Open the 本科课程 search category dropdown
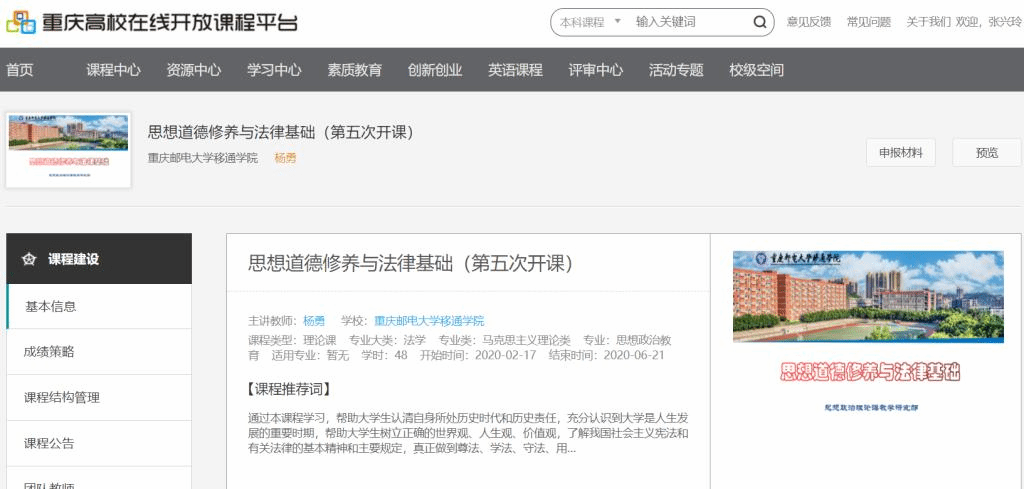The image size is (1024, 489). (x=590, y=22)
